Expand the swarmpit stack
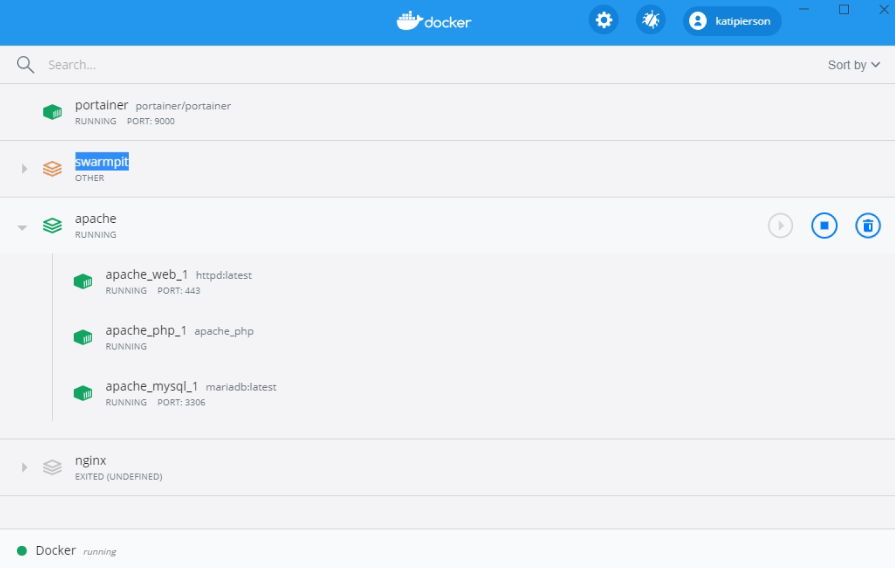Image resolution: width=895 pixels, height=568 pixels. 24,169
